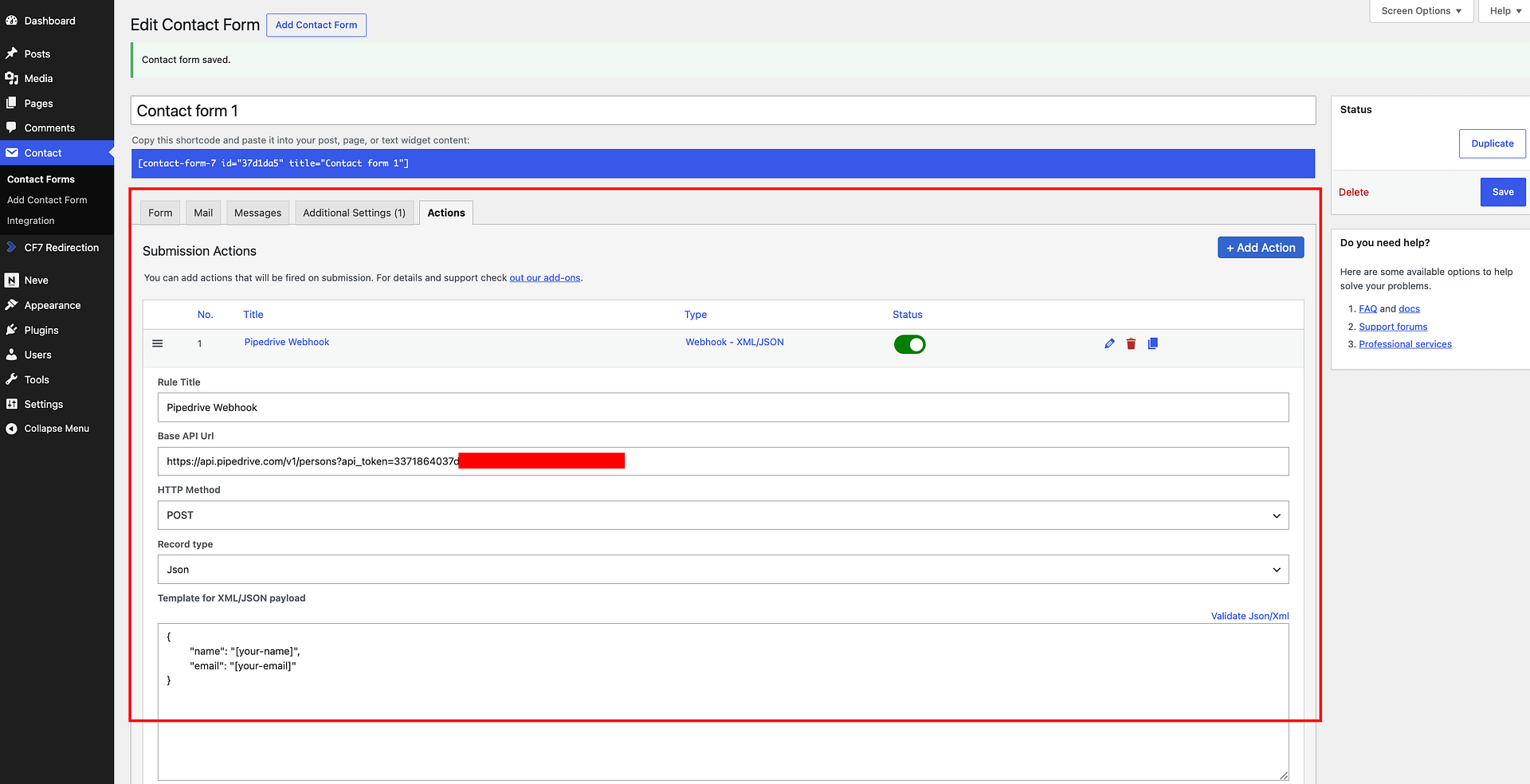Toggle off the Pipedrive Webhook status switch
This screenshot has height=784, width=1530.
[909, 344]
